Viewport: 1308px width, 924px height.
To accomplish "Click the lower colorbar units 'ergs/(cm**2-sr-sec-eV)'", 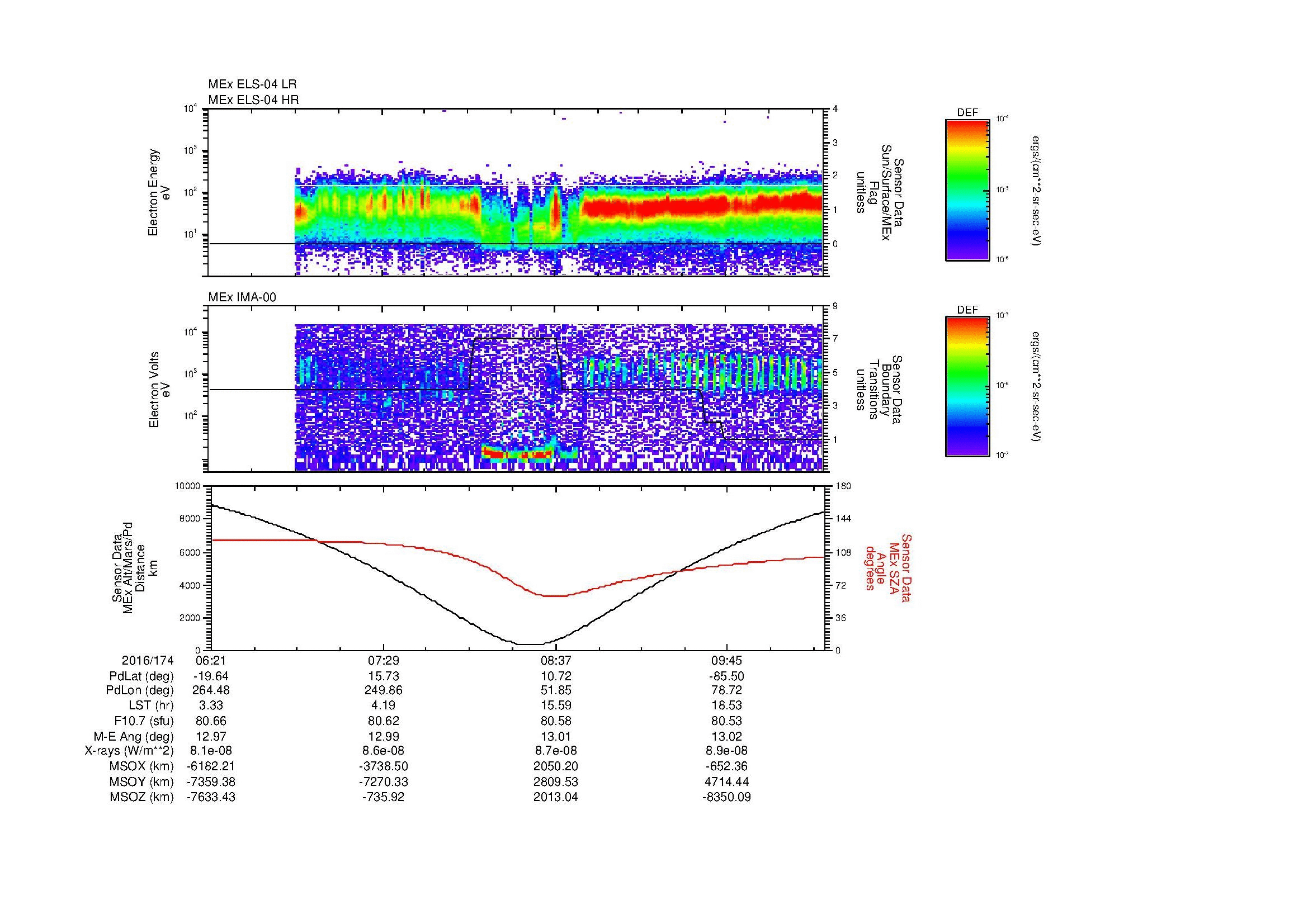I will pos(1037,387).
